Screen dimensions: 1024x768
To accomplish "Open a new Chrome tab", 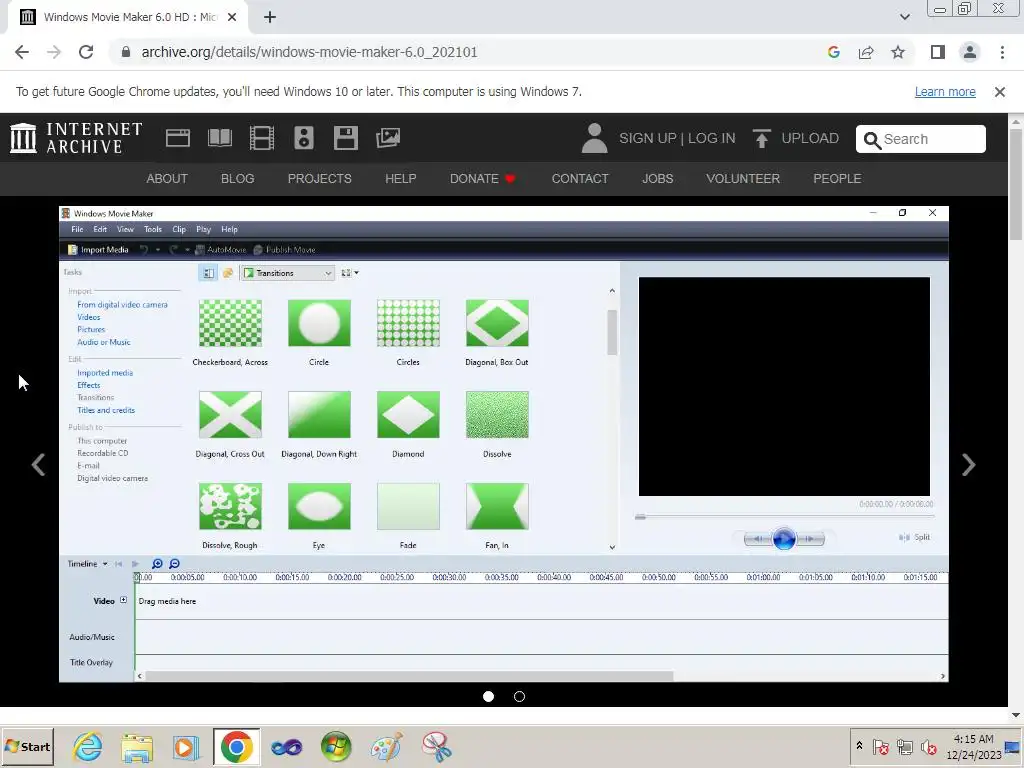I will [270, 17].
